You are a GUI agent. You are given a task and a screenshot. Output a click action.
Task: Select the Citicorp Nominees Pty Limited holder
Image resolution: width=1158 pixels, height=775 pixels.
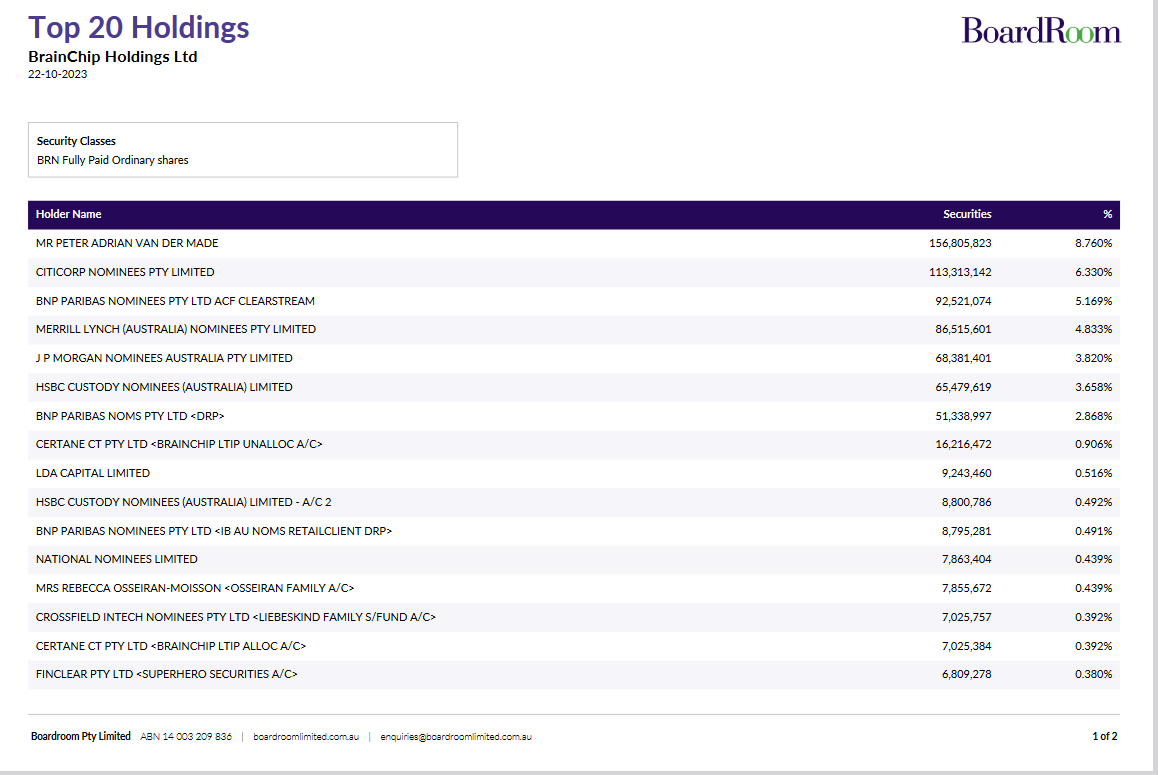click(x=125, y=272)
